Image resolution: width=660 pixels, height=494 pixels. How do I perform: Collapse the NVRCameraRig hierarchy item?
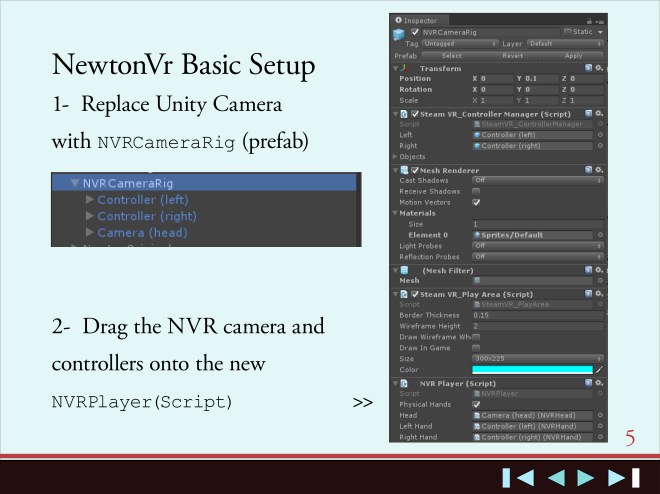[75, 184]
